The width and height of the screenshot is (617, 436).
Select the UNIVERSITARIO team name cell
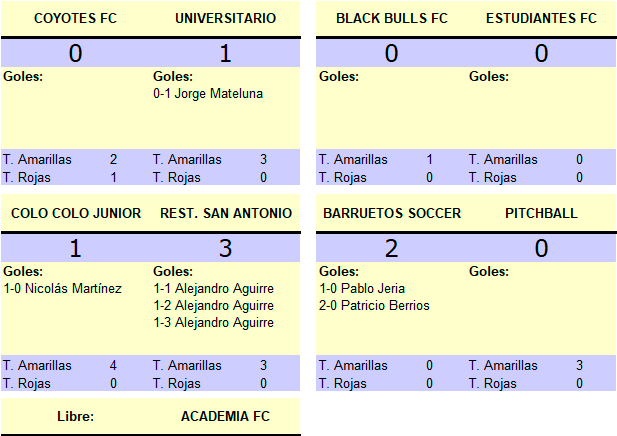[225, 18]
